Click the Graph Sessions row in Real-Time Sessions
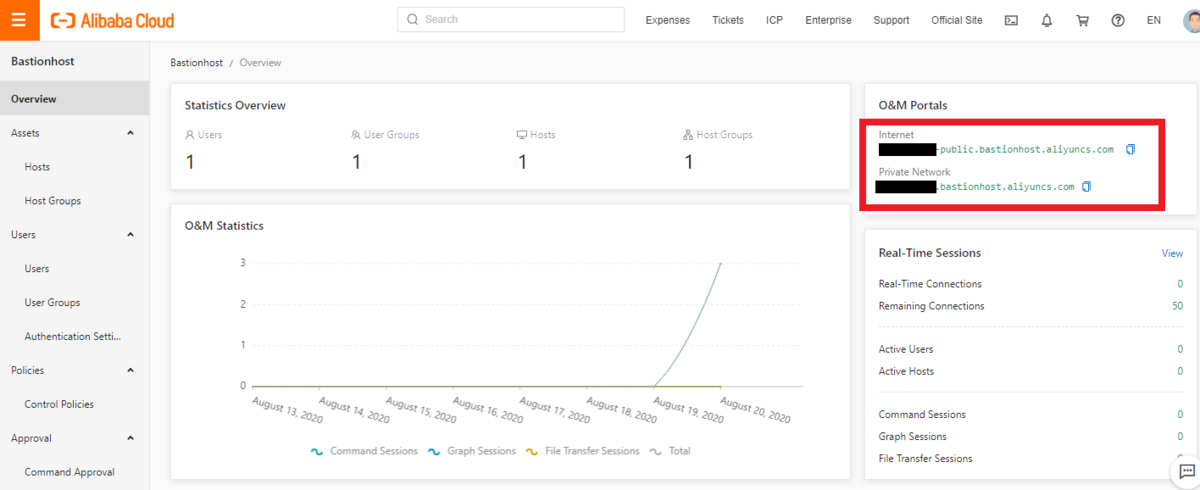 (1031, 437)
